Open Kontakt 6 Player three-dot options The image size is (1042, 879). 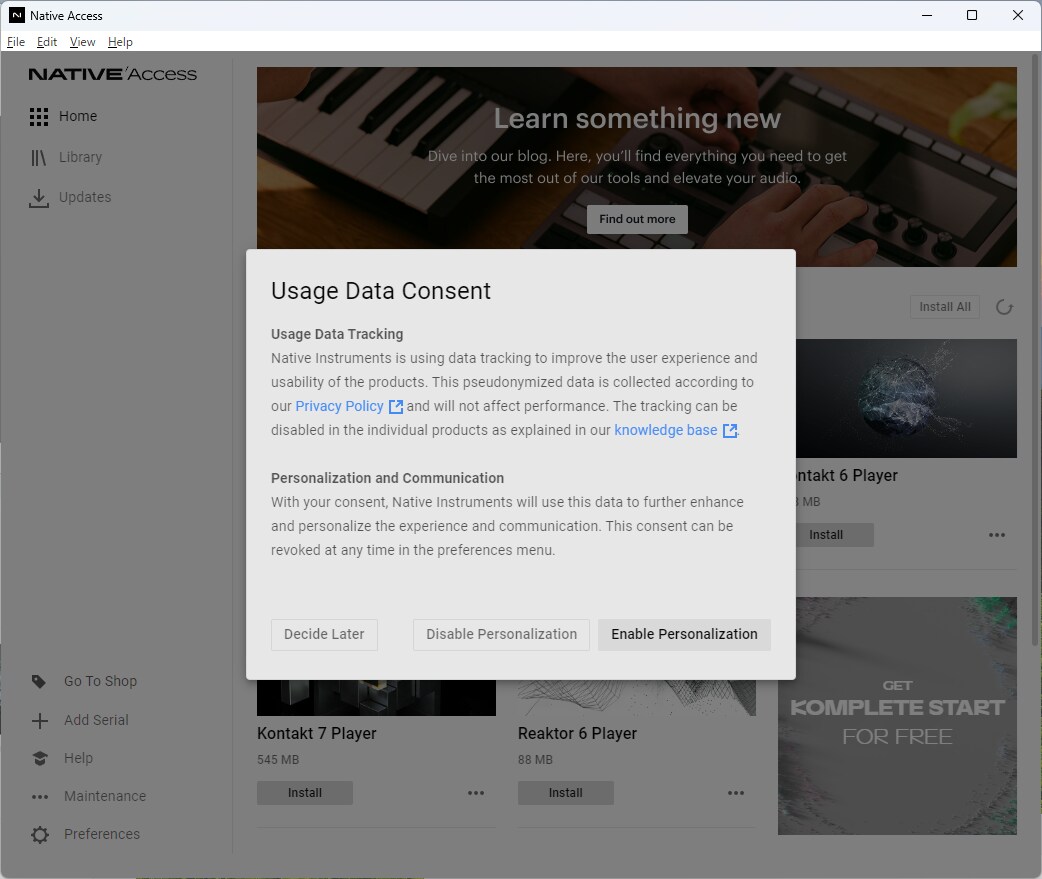[x=997, y=535]
